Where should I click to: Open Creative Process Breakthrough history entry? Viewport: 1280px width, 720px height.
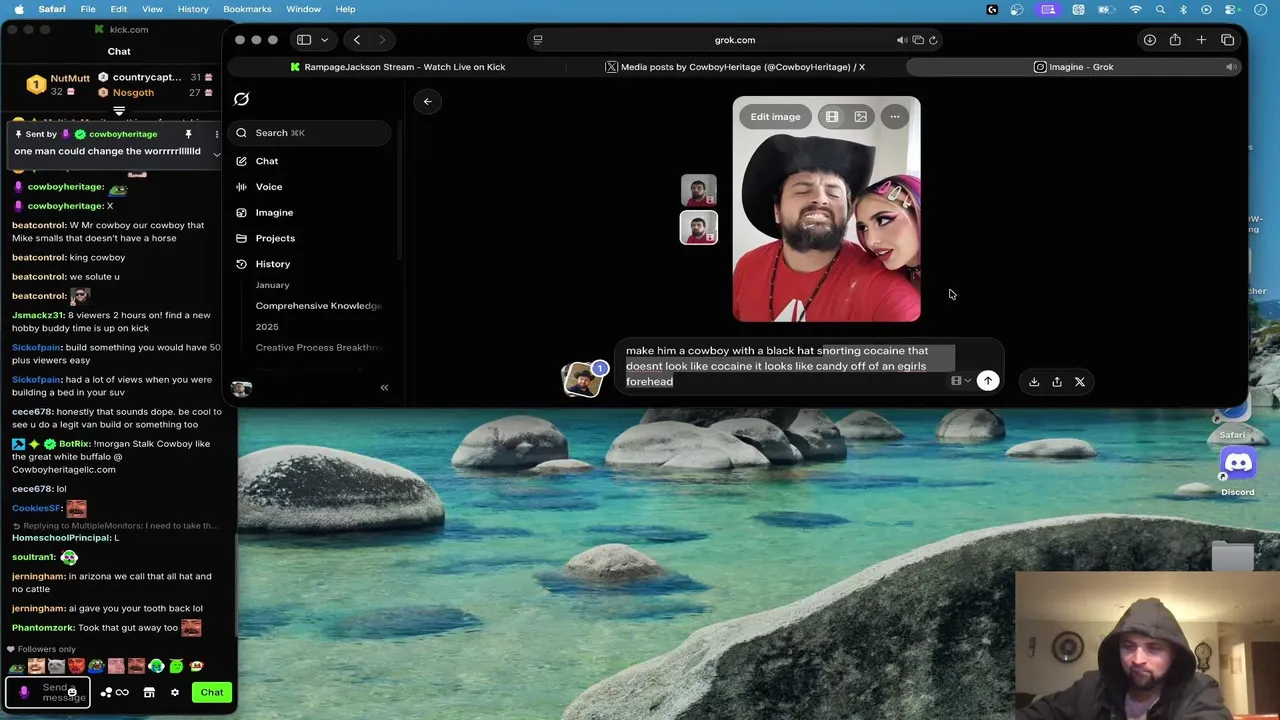pyautogui.click(x=318, y=348)
